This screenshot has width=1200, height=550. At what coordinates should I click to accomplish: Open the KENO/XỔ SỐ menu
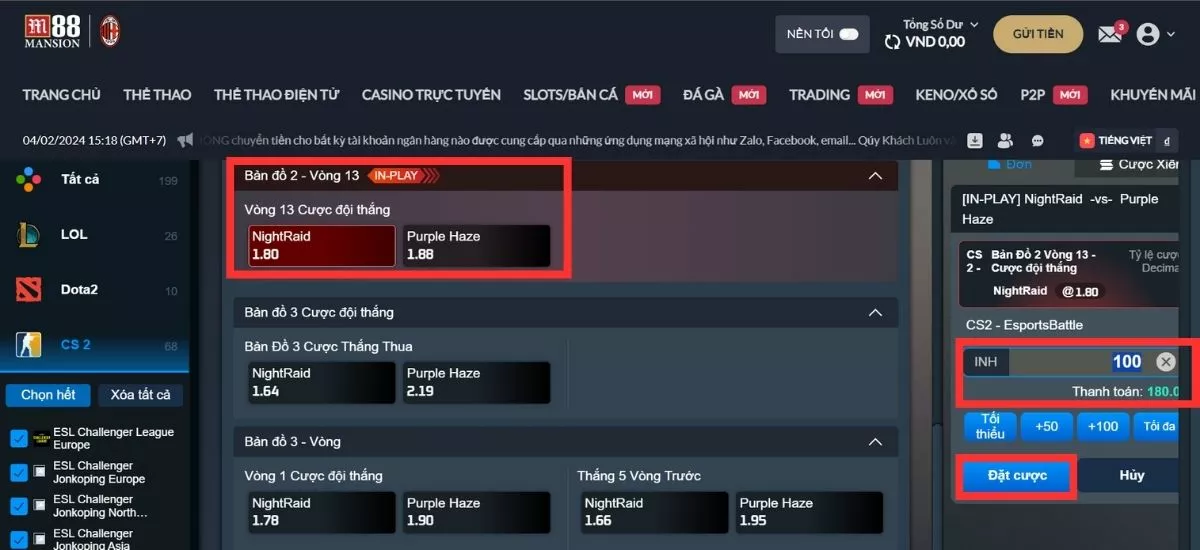click(x=956, y=95)
